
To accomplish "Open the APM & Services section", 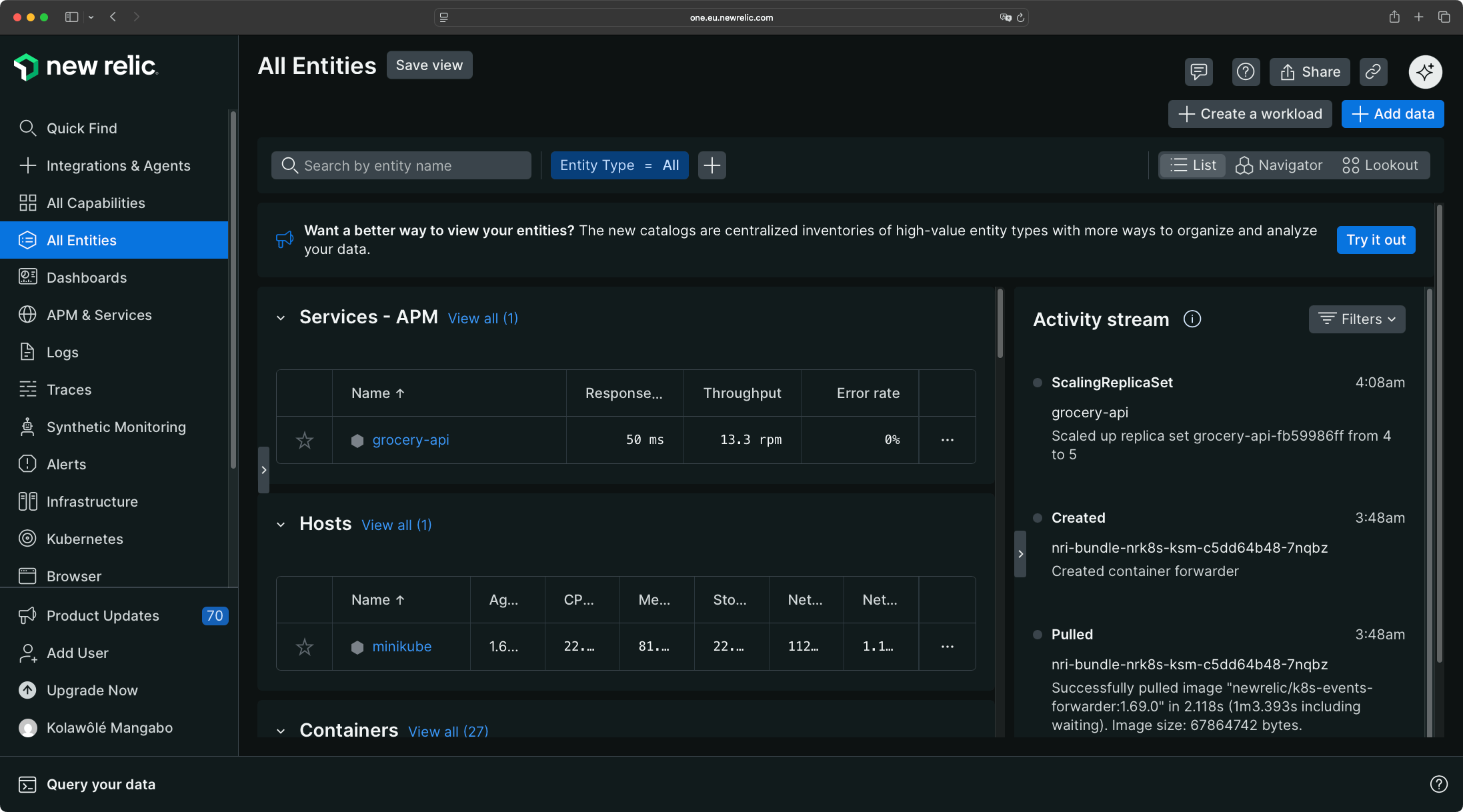I will pos(99,315).
